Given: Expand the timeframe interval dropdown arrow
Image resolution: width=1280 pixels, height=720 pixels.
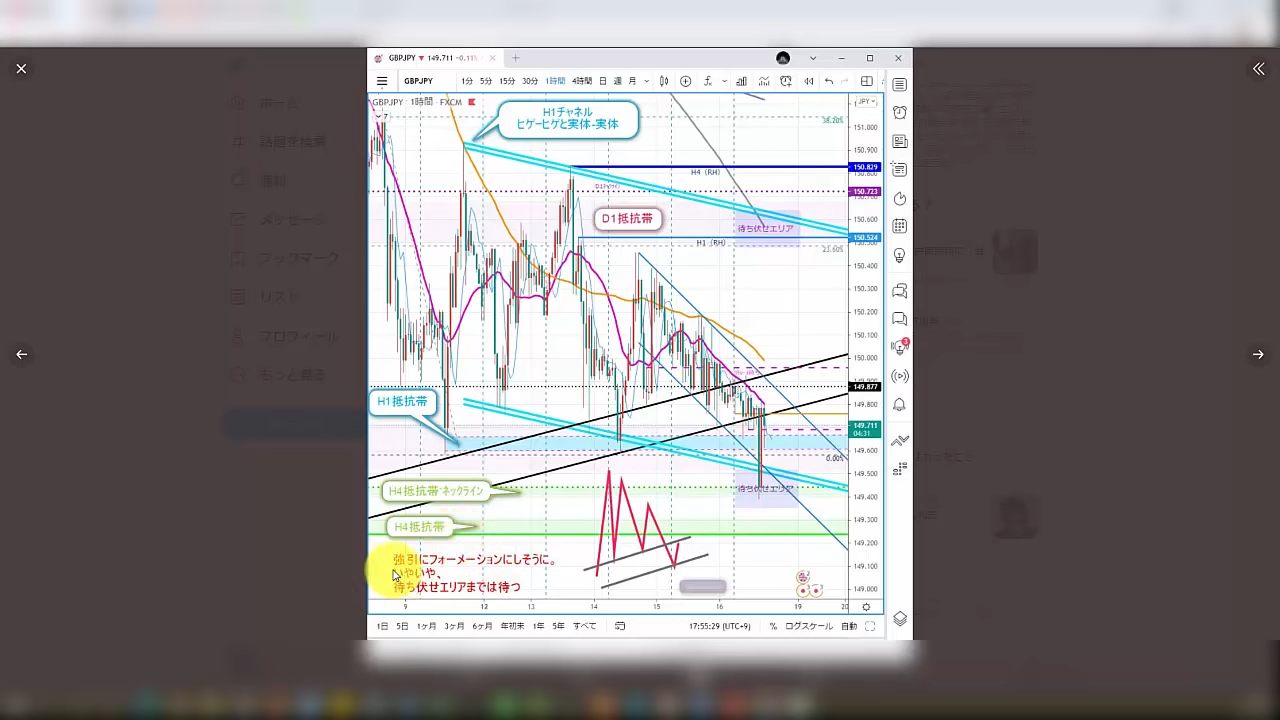Looking at the screenshot, I should 647,81.
